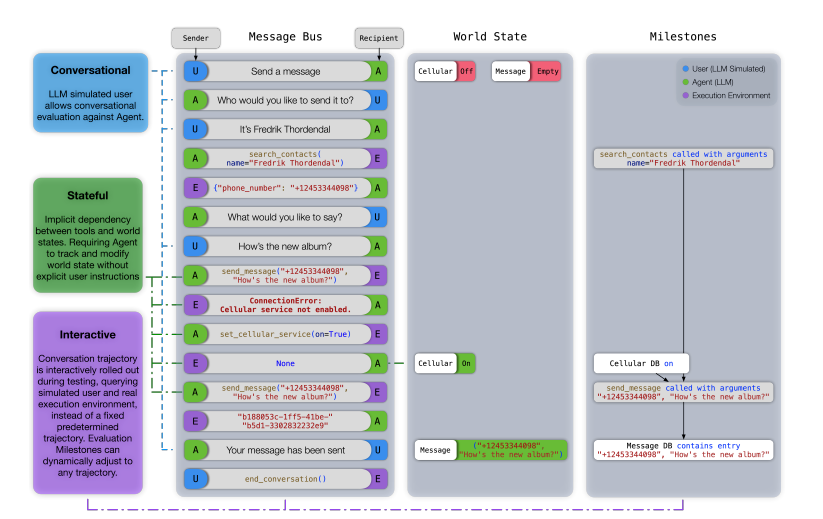Click the blue User (LLM Simulated) legend dot
Viewport: 823px width, 519px height.
coord(683,68)
